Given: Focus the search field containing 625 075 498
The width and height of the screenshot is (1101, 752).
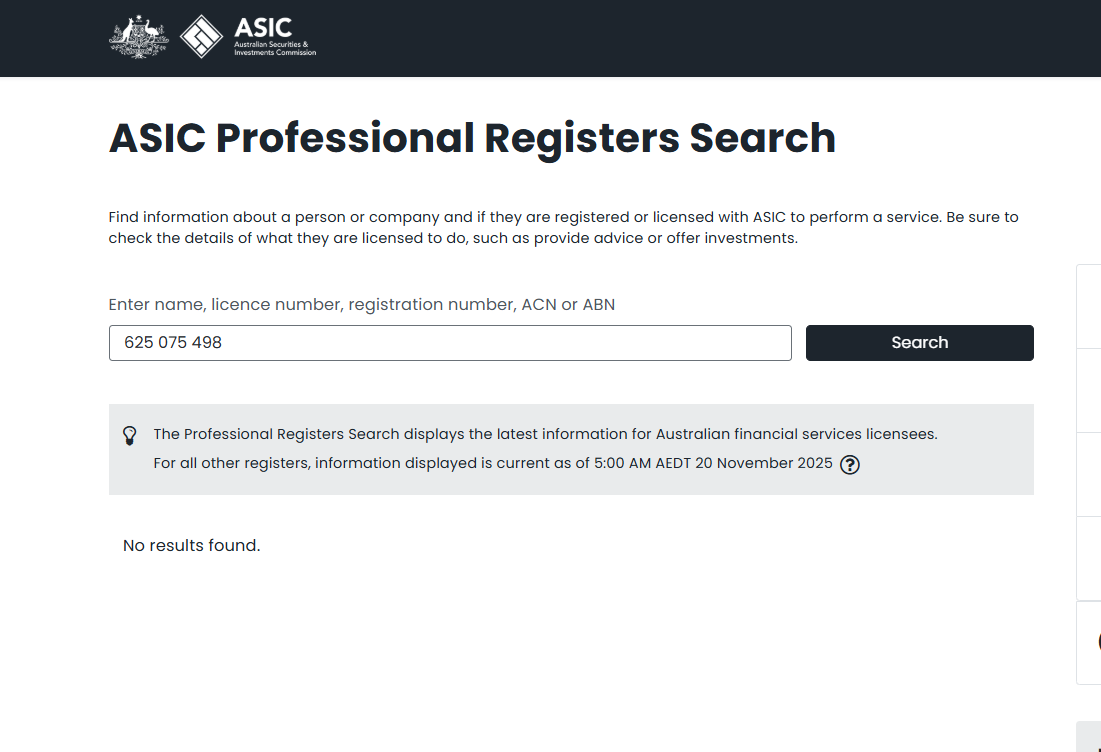Looking at the screenshot, I should point(450,343).
